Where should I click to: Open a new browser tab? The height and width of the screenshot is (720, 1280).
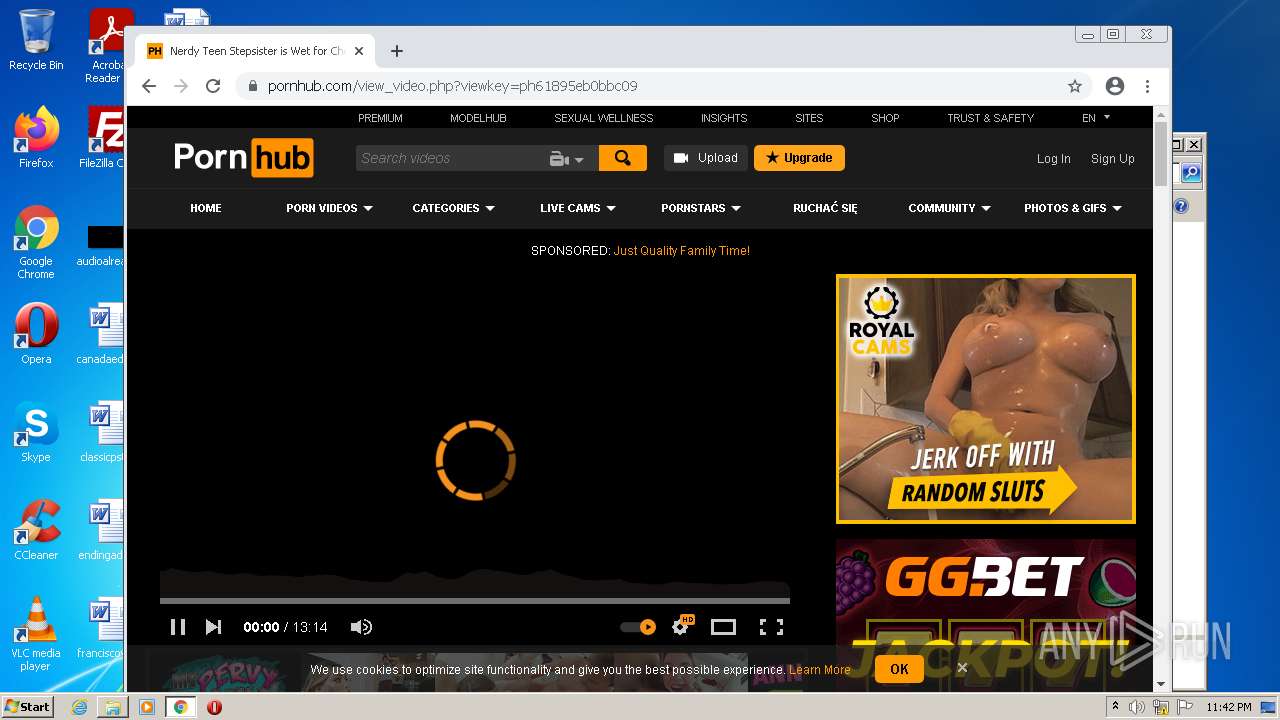pos(397,51)
